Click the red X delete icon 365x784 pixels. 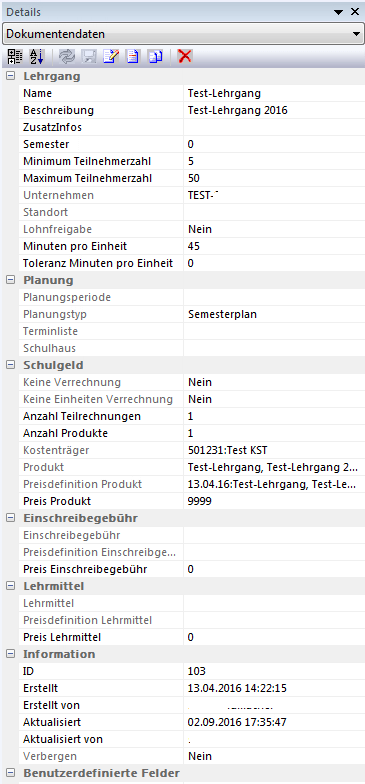point(184,56)
